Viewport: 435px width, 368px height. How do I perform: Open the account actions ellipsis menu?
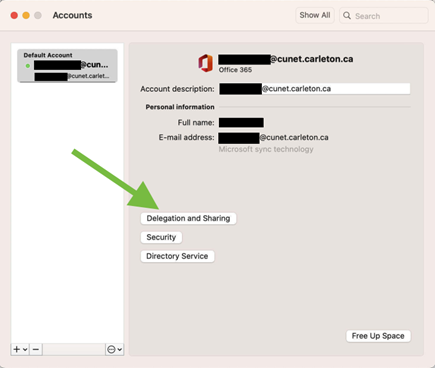[114, 349]
